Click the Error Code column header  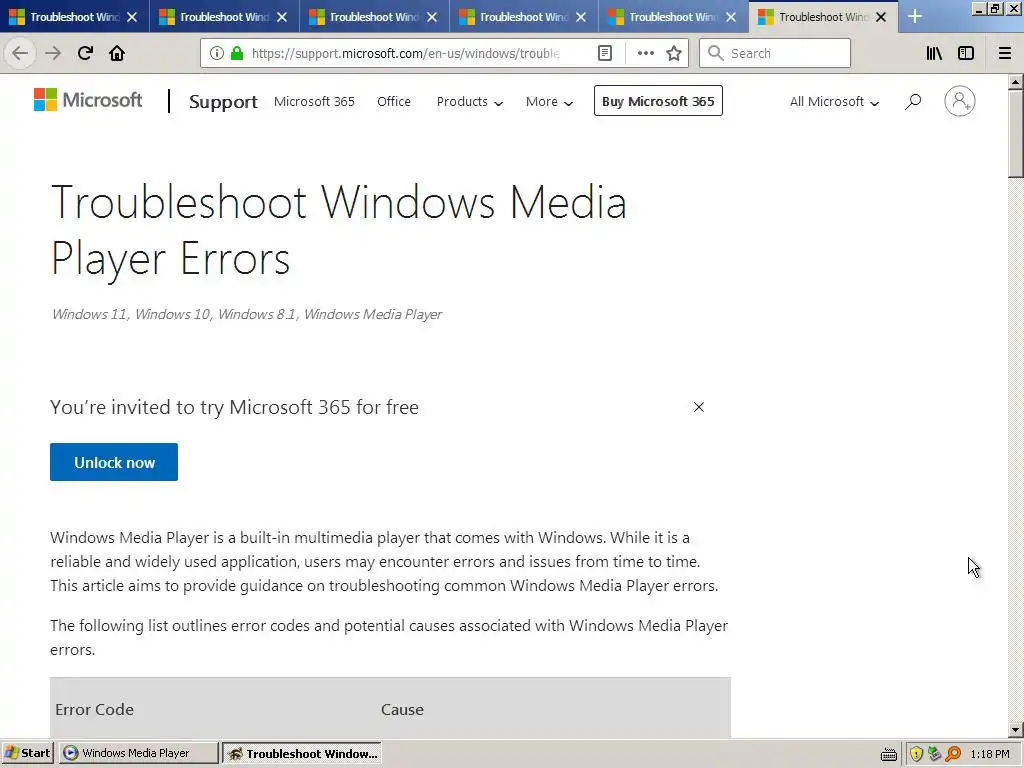tap(95, 709)
